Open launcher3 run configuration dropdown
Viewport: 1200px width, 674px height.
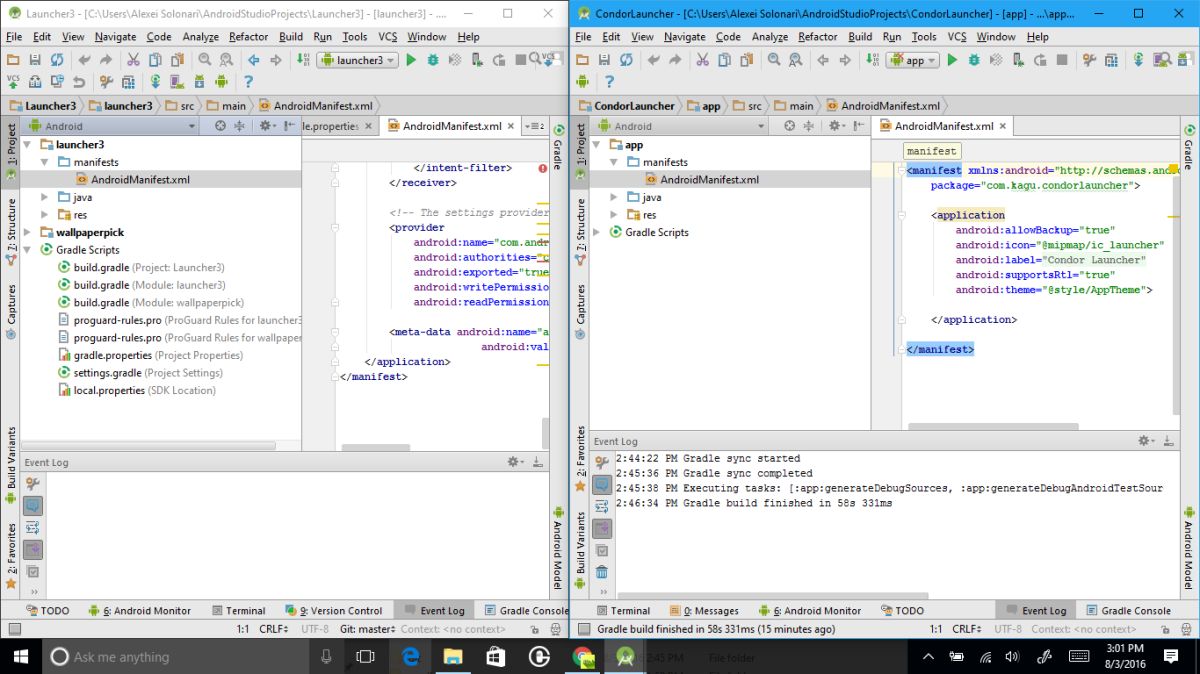point(358,60)
